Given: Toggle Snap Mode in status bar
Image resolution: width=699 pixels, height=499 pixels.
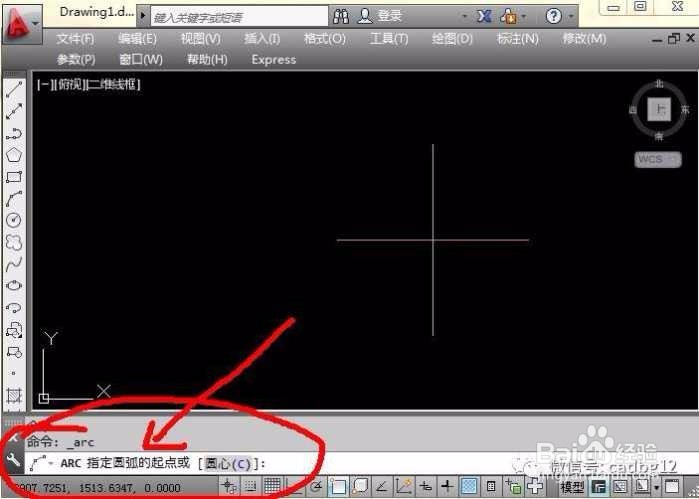Looking at the screenshot, I should (x=251, y=487).
